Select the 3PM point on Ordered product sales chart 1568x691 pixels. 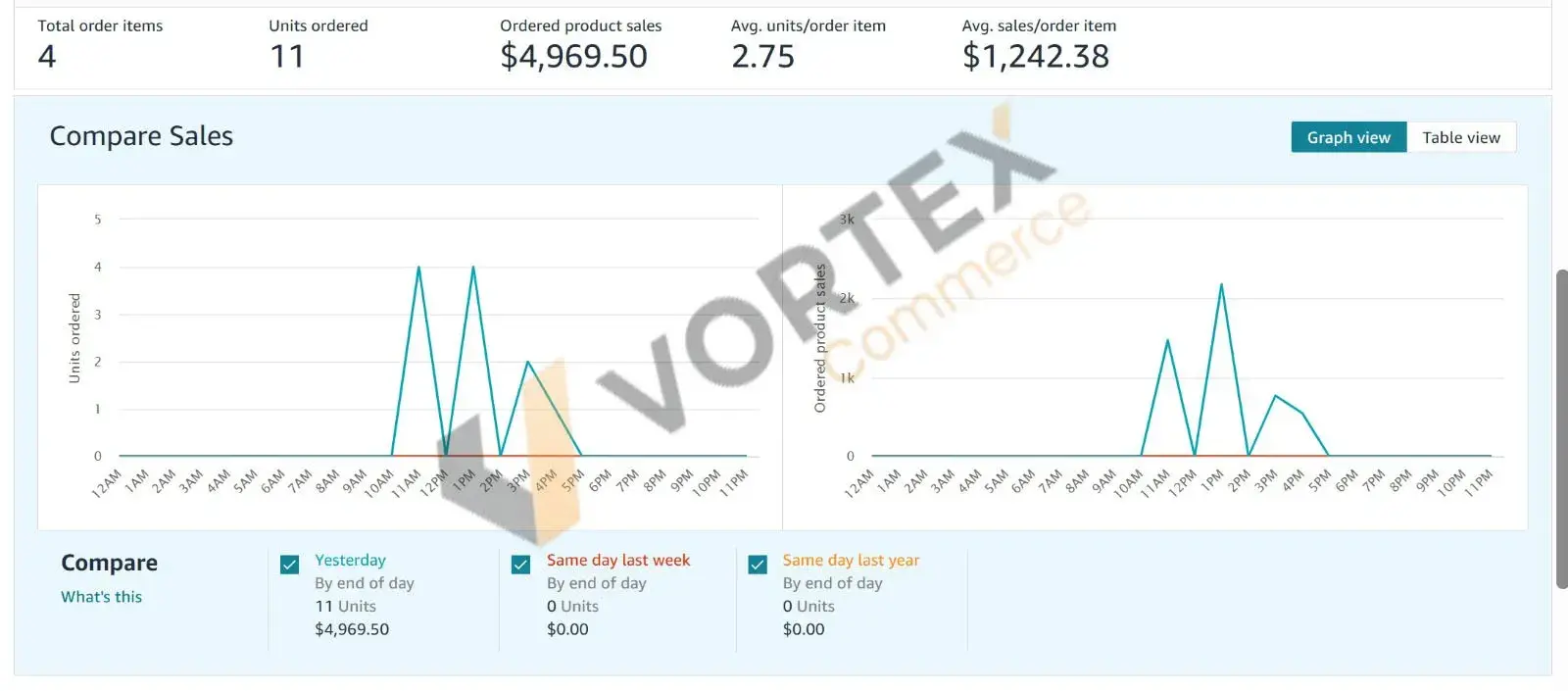(x=1275, y=395)
